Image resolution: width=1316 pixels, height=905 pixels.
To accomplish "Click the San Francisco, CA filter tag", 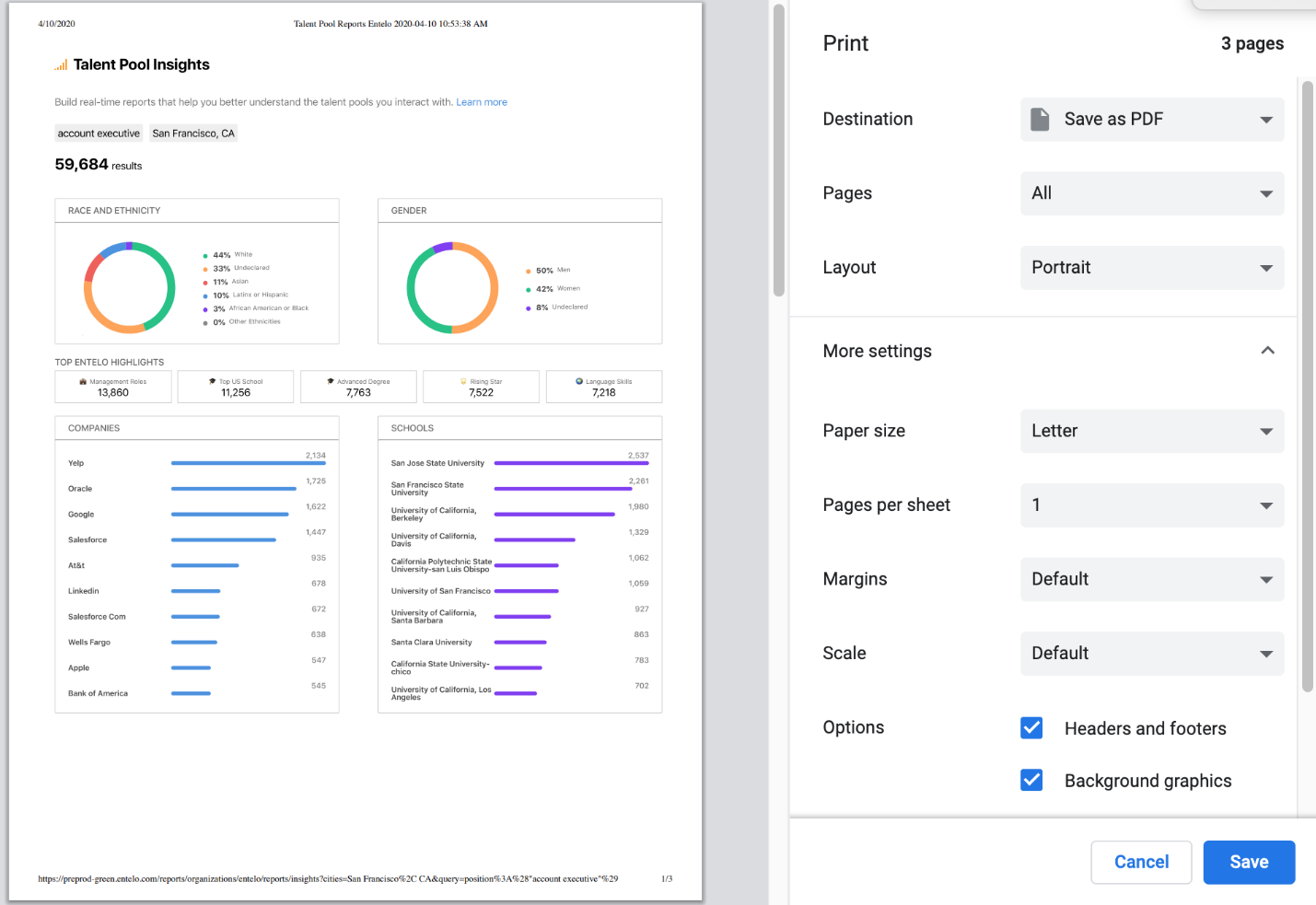I will (x=193, y=133).
